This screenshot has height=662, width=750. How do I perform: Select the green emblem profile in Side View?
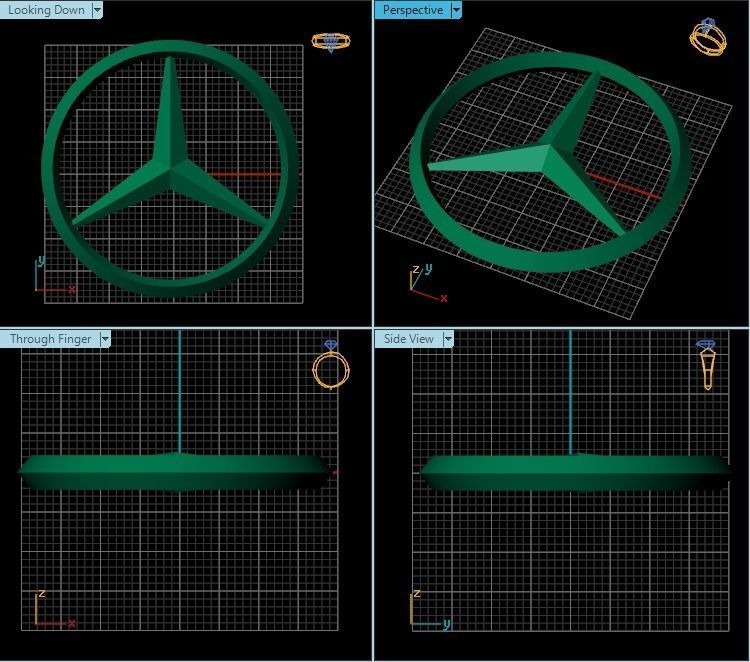(x=576, y=472)
